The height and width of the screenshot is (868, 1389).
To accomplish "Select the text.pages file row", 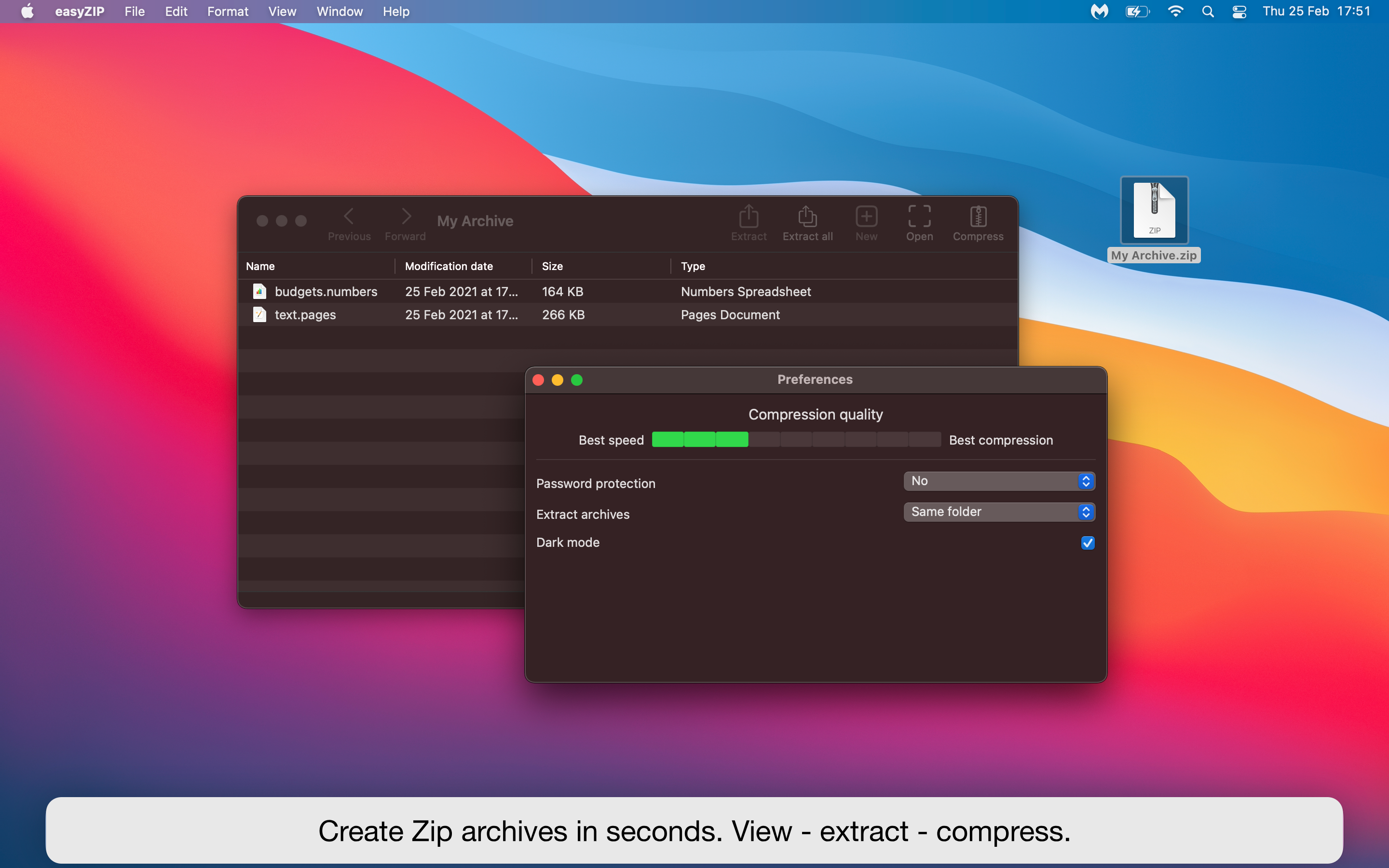I will point(305,314).
